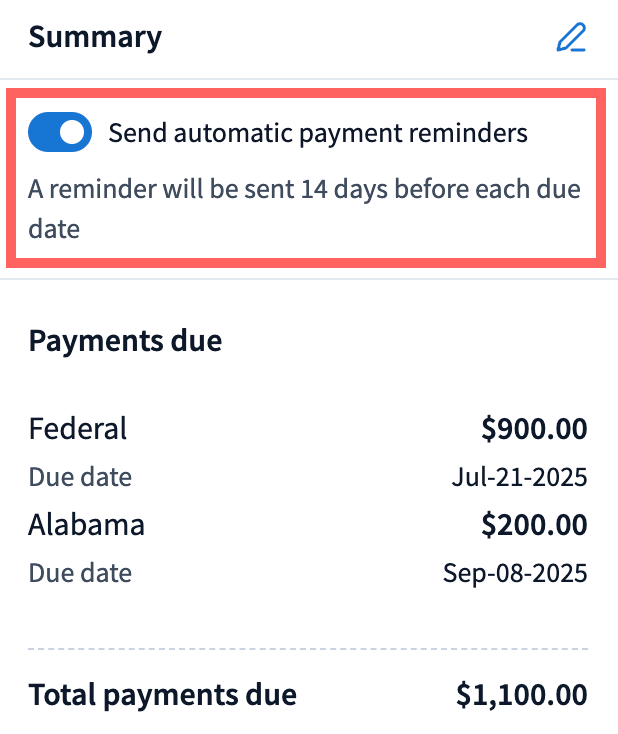618x734 pixels.
Task: Click the Total payments due label
Action: coord(162,694)
